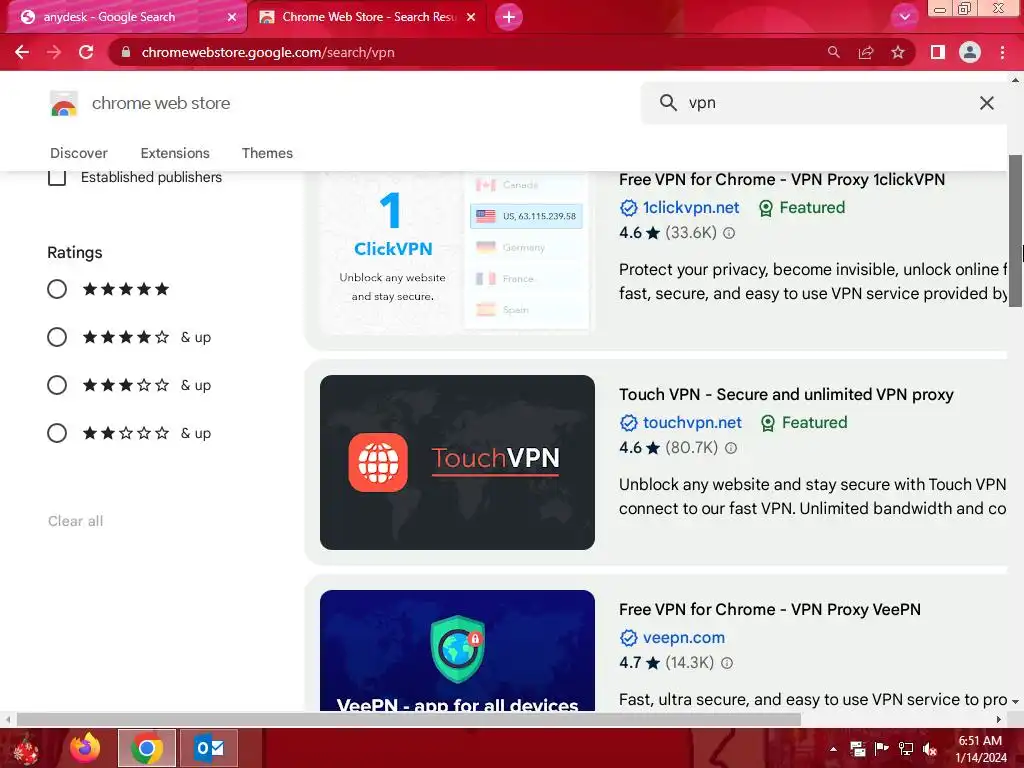Visit veepn.com publisher link
1024x768 pixels.
click(684, 637)
